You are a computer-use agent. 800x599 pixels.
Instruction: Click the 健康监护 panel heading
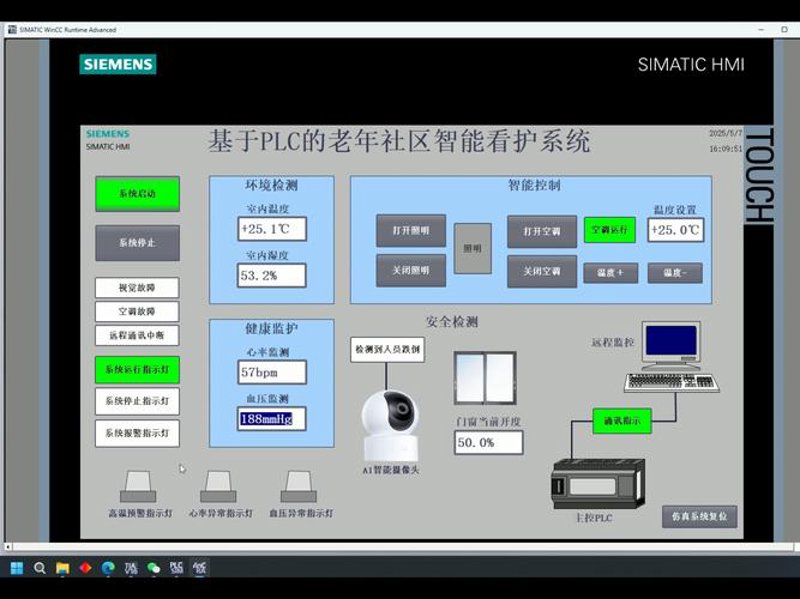[x=271, y=329]
